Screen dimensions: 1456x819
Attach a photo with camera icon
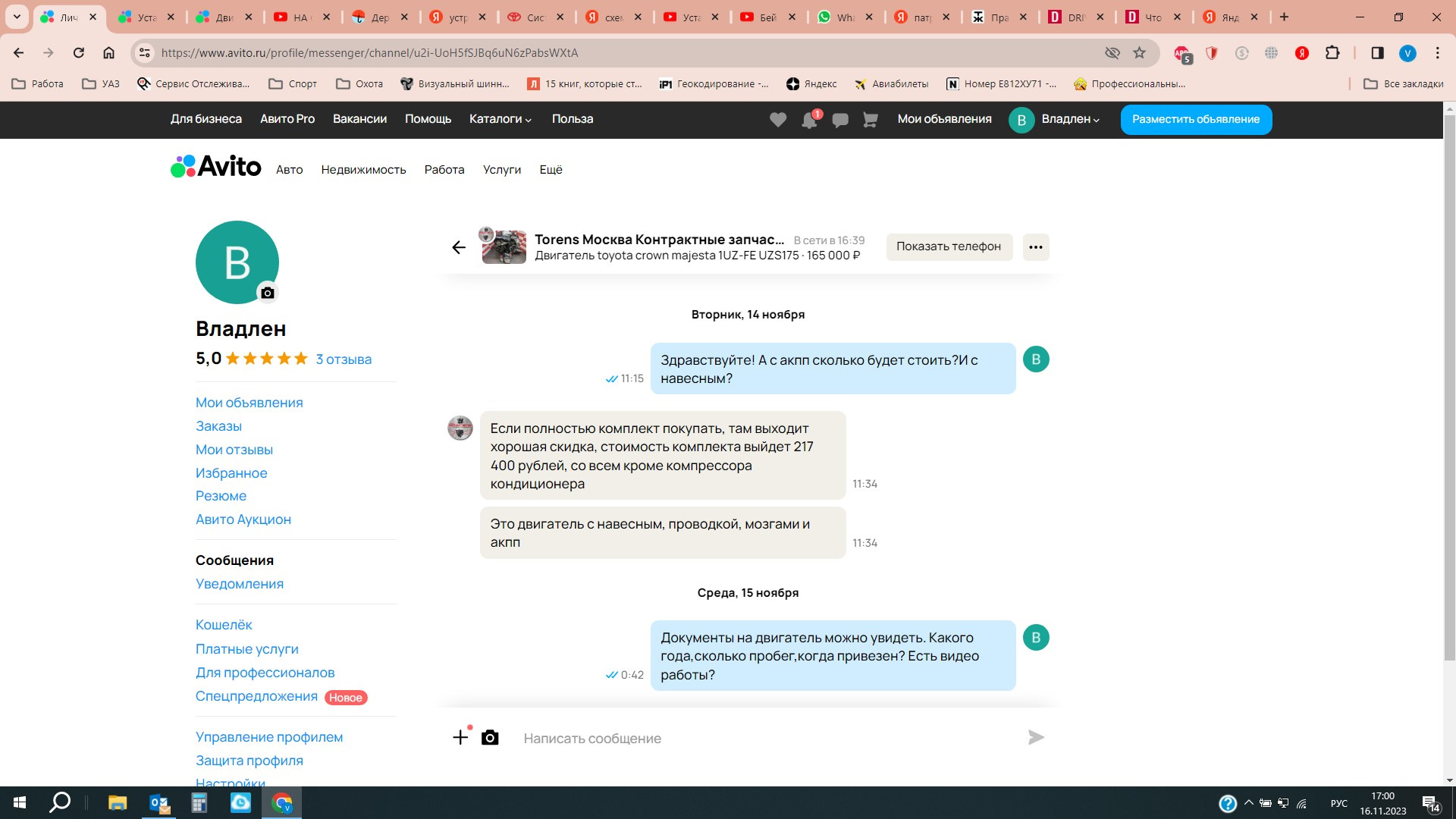click(490, 738)
